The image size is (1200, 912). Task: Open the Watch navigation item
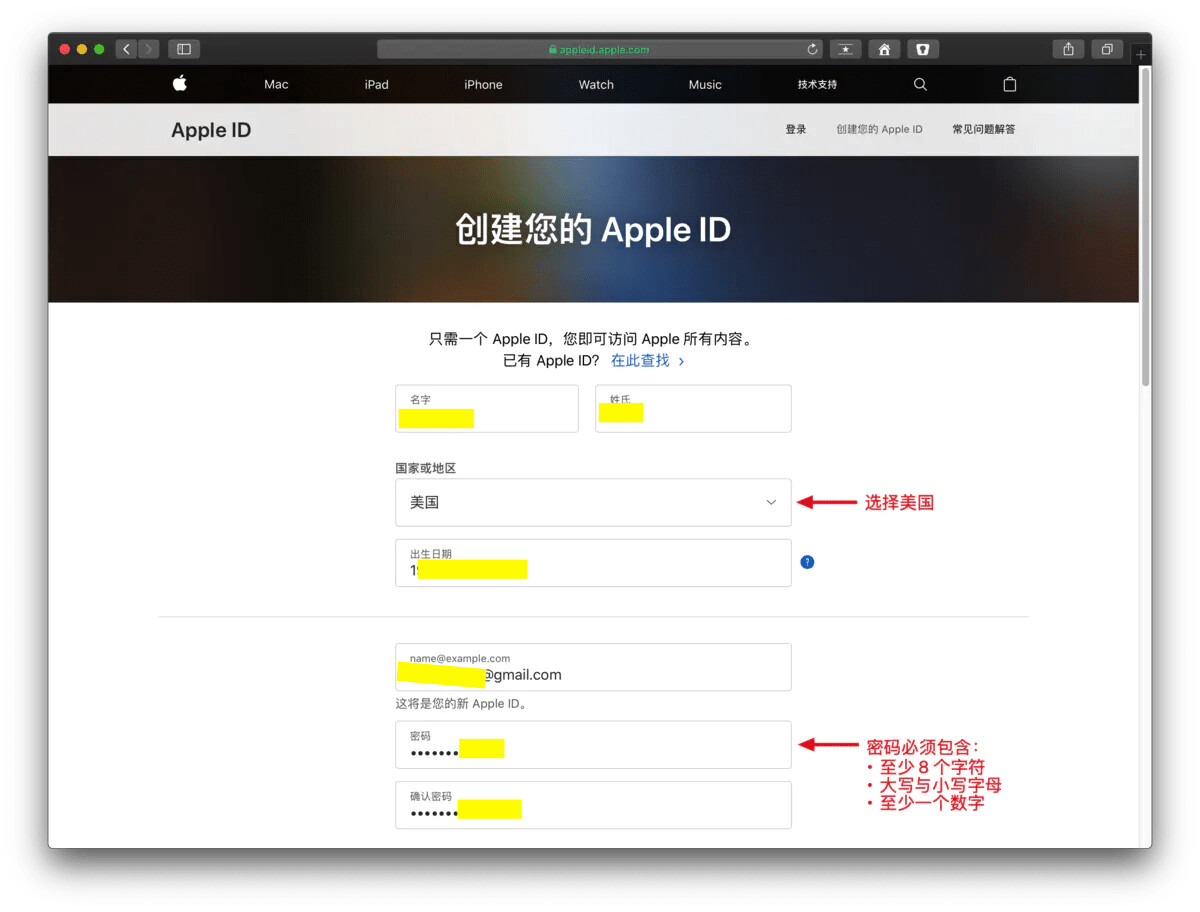[596, 85]
